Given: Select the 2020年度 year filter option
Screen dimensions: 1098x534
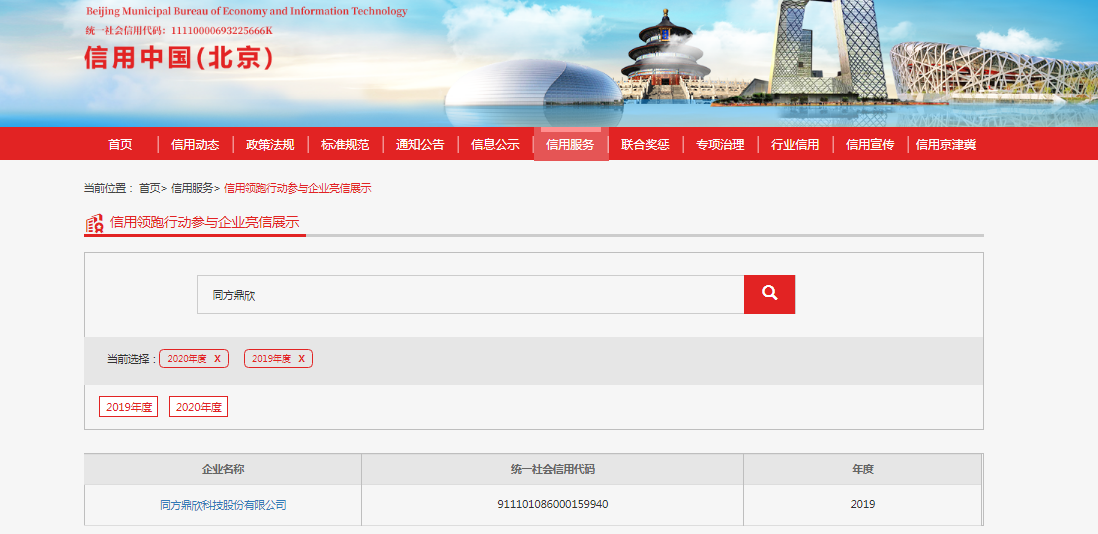Looking at the screenshot, I should (198, 407).
